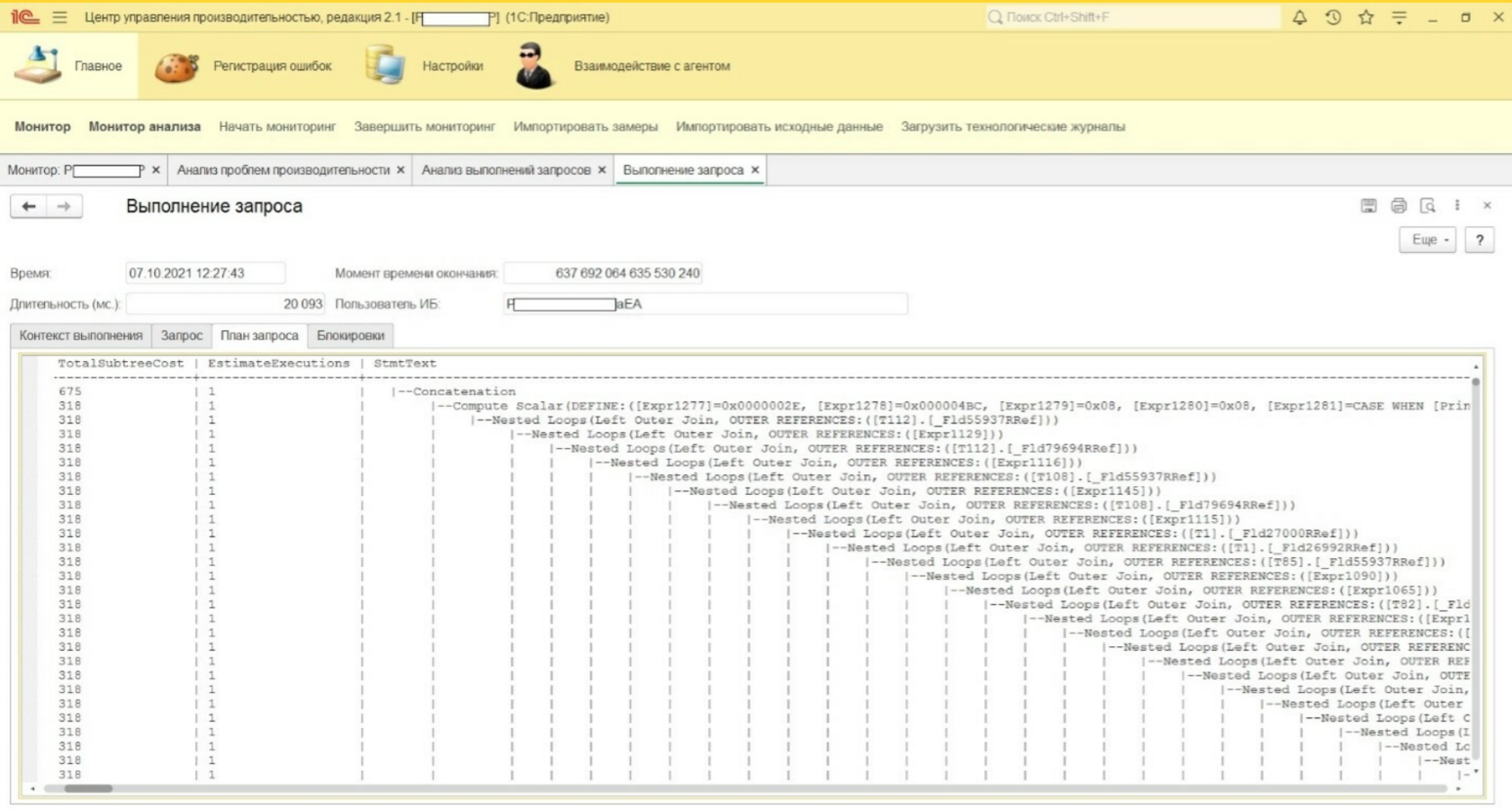Click the 1C logo icon
The image size is (1512, 810).
pos(24,17)
